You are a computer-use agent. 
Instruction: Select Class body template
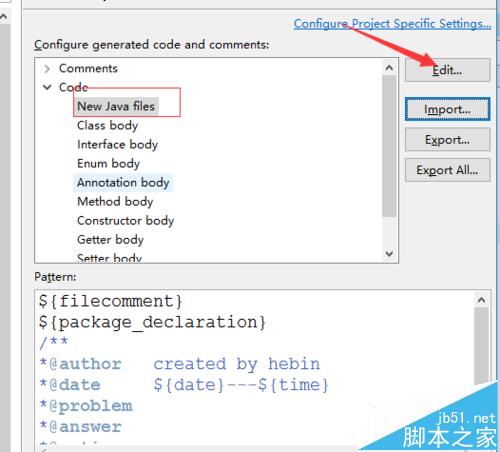[107, 126]
